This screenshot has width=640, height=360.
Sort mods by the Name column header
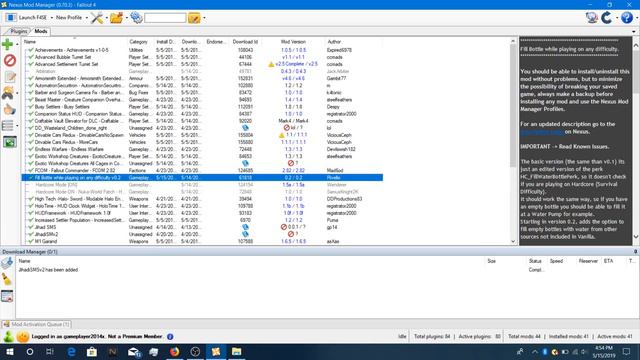(x=30, y=42)
